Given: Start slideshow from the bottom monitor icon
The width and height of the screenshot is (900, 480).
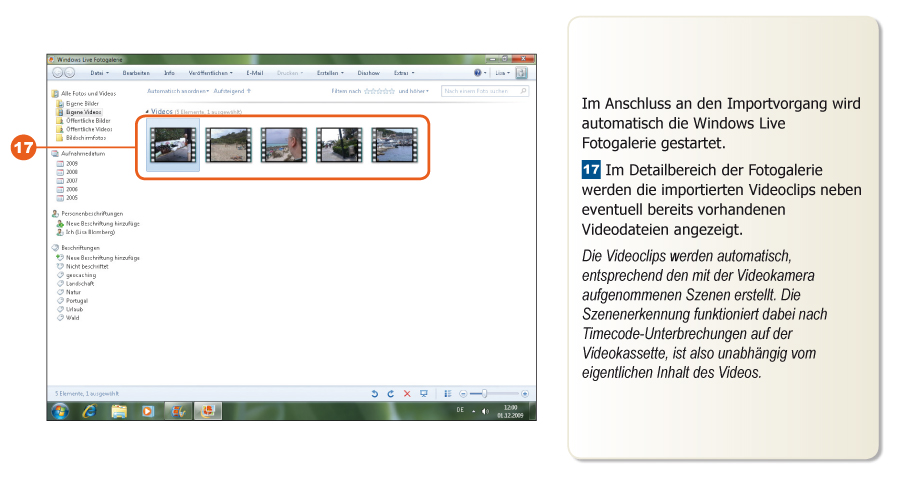Looking at the screenshot, I should click(x=424, y=394).
